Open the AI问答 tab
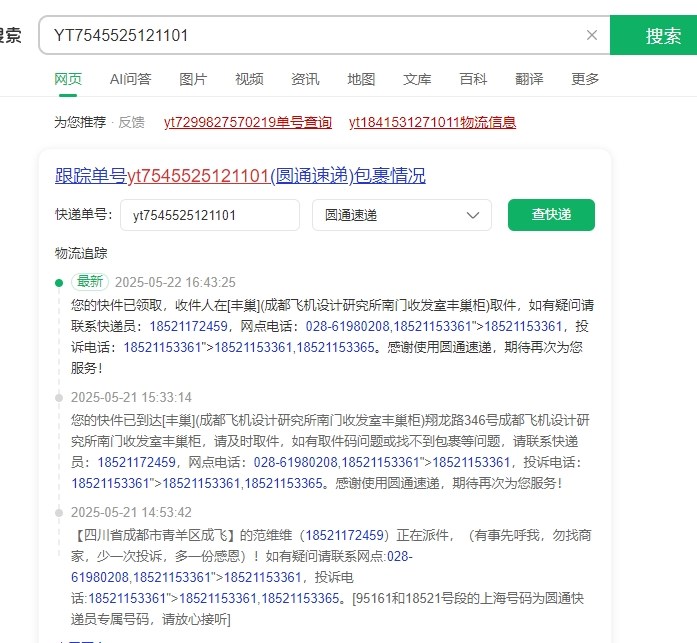Viewport: 697px width, 643px height. coord(130,79)
